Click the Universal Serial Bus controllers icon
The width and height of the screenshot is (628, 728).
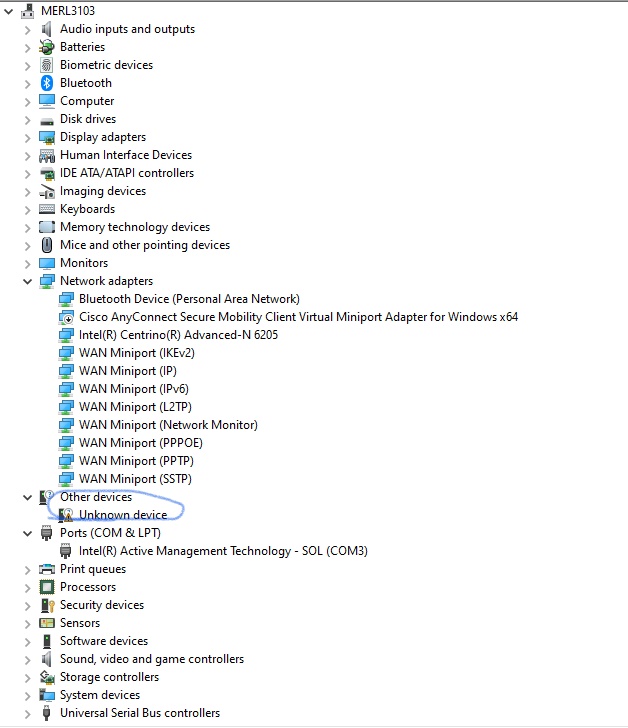46,713
